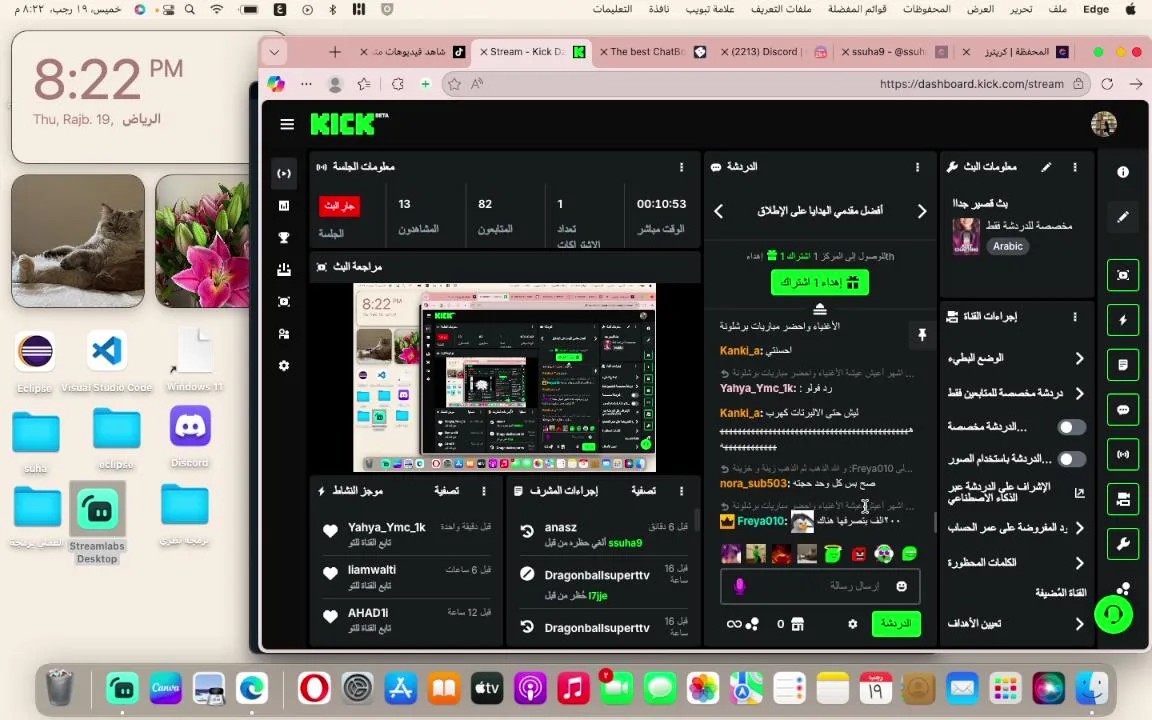Open channel actions panel three-dot menu
This screenshot has height=720, width=1152.
(x=1075, y=317)
